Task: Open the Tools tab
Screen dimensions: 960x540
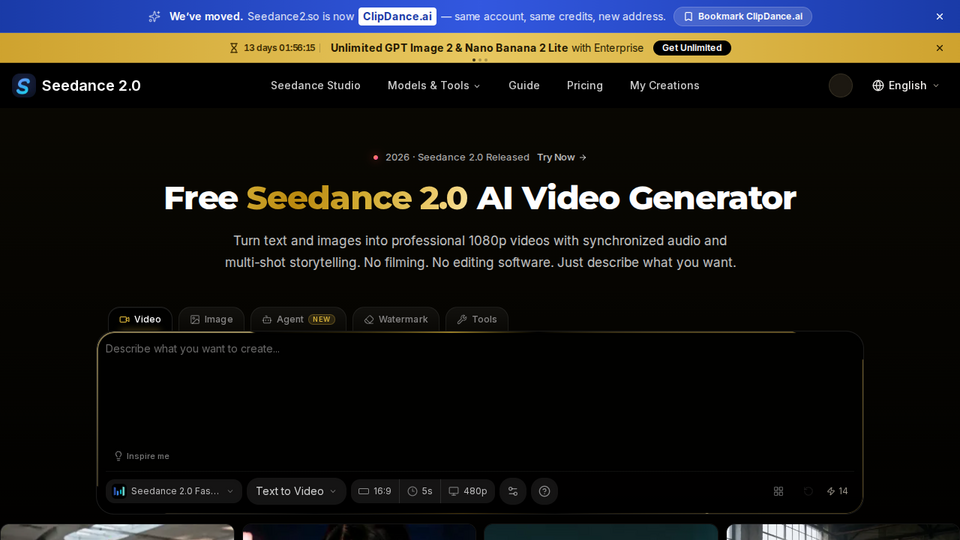Action: pos(477,320)
